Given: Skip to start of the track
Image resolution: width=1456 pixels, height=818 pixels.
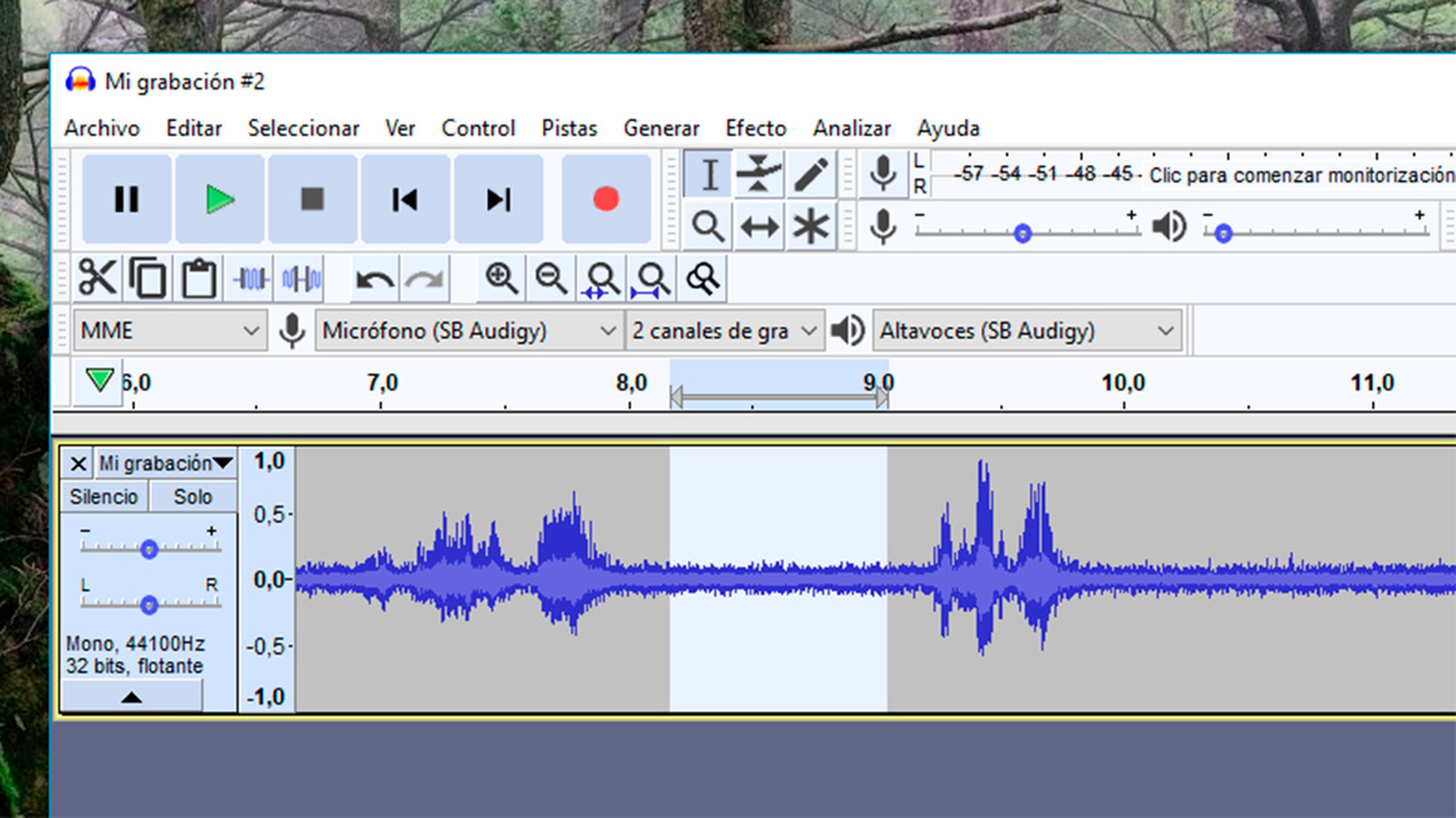Looking at the screenshot, I should 405,199.
